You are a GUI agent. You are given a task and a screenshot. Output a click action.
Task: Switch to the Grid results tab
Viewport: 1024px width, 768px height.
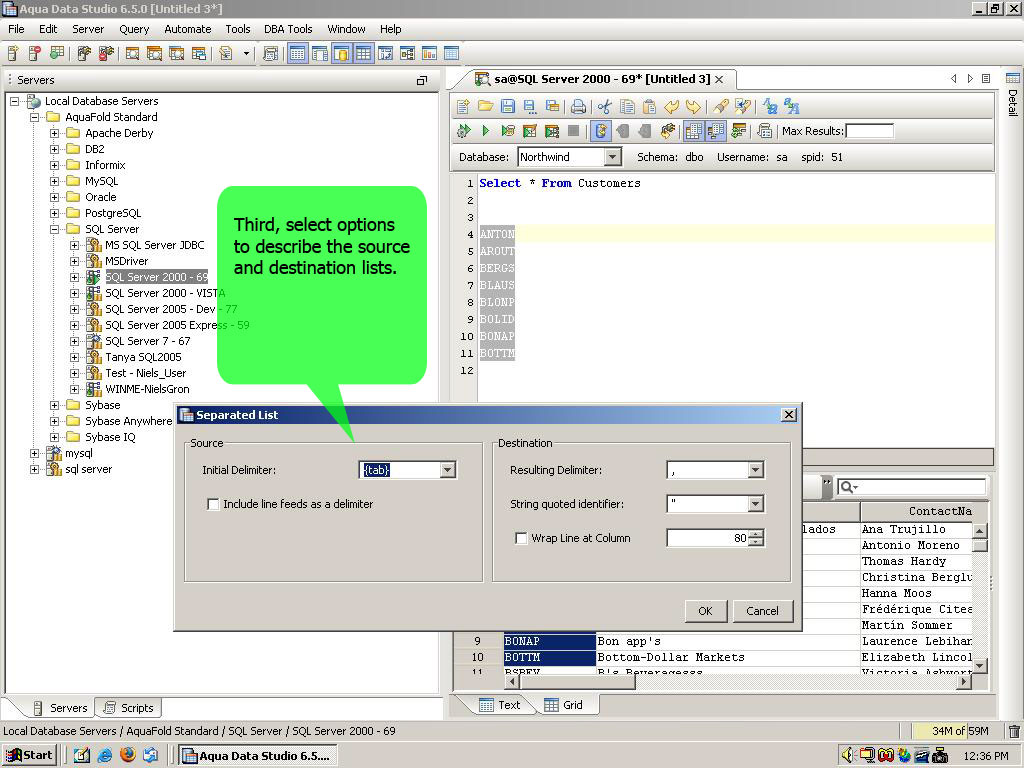pyautogui.click(x=563, y=705)
